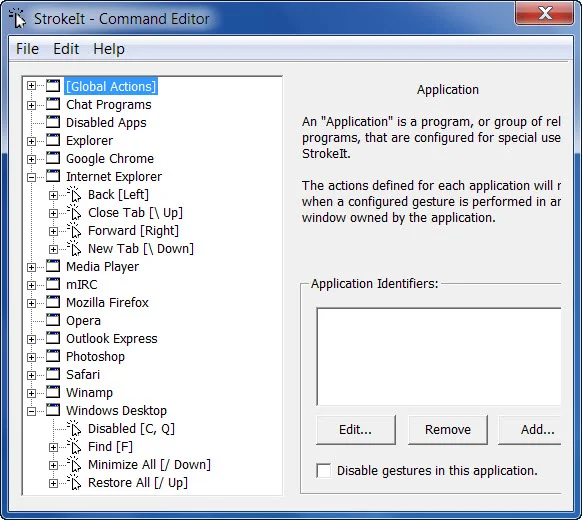Click the Google Chrome application icon
The height and width of the screenshot is (520, 582).
click(x=53, y=158)
